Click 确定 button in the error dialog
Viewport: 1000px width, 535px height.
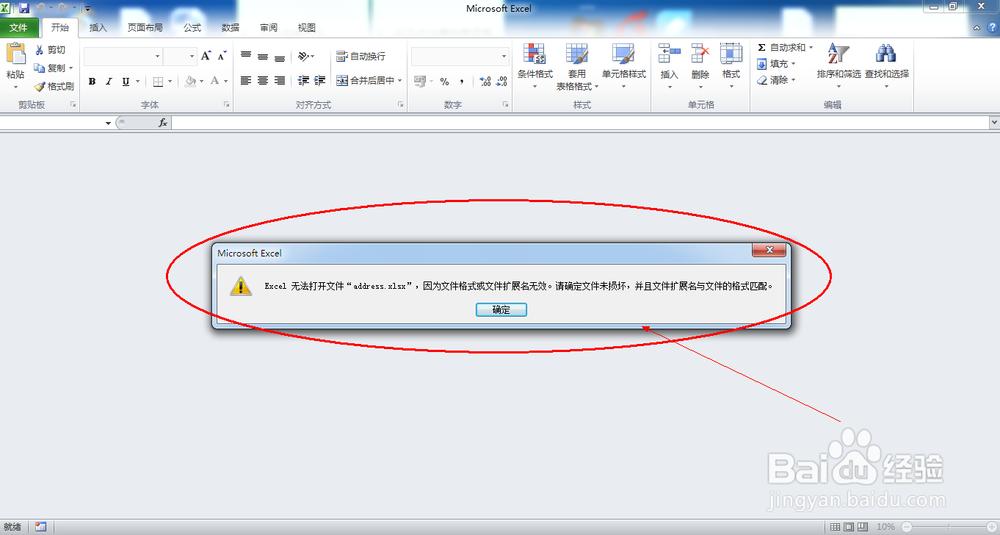[501, 310]
